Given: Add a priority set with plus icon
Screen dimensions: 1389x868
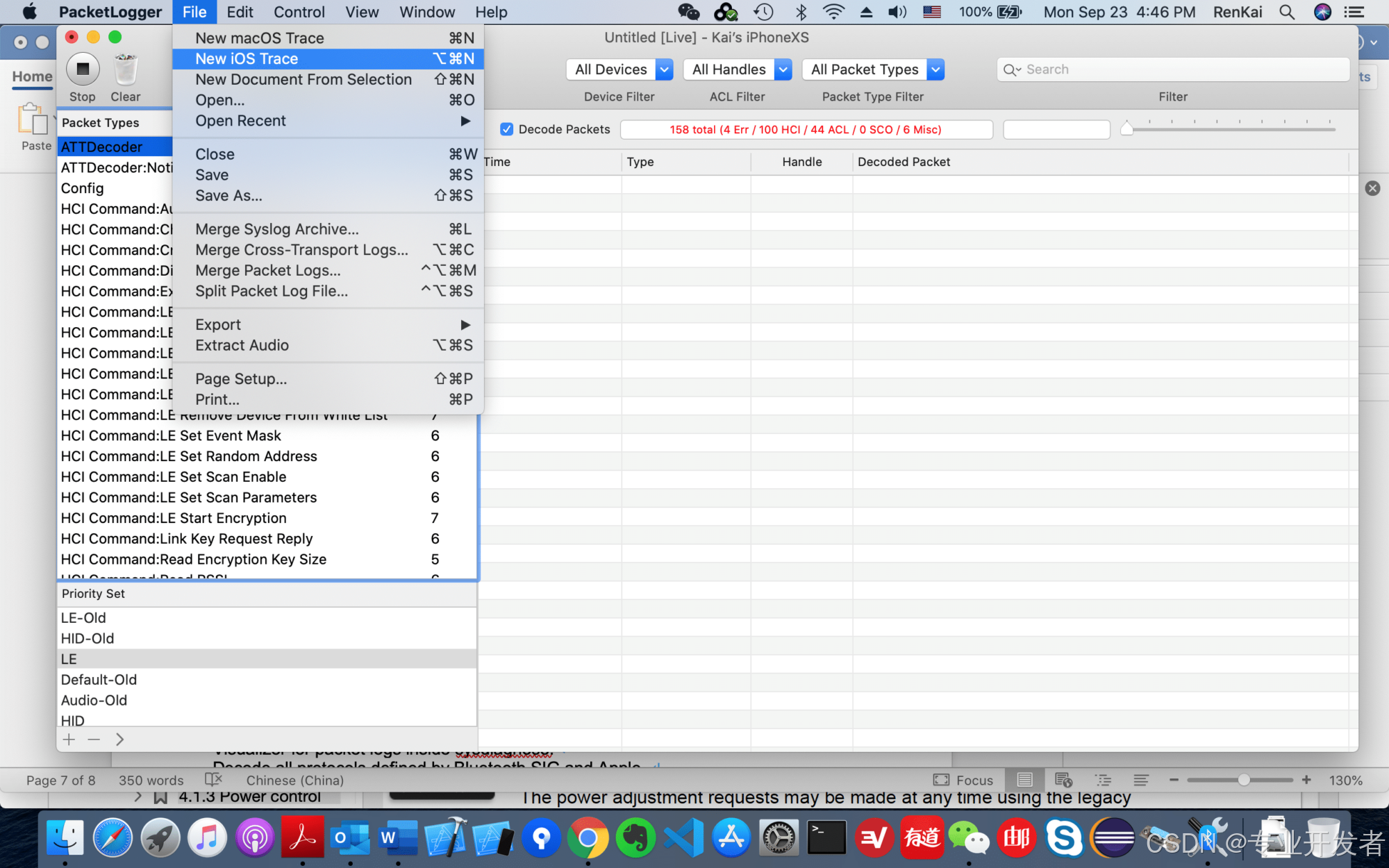Looking at the screenshot, I should [69, 740].
